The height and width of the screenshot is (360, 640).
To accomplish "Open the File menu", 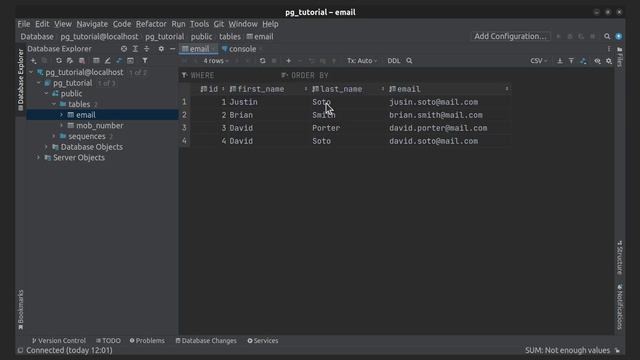I will 24,24.
